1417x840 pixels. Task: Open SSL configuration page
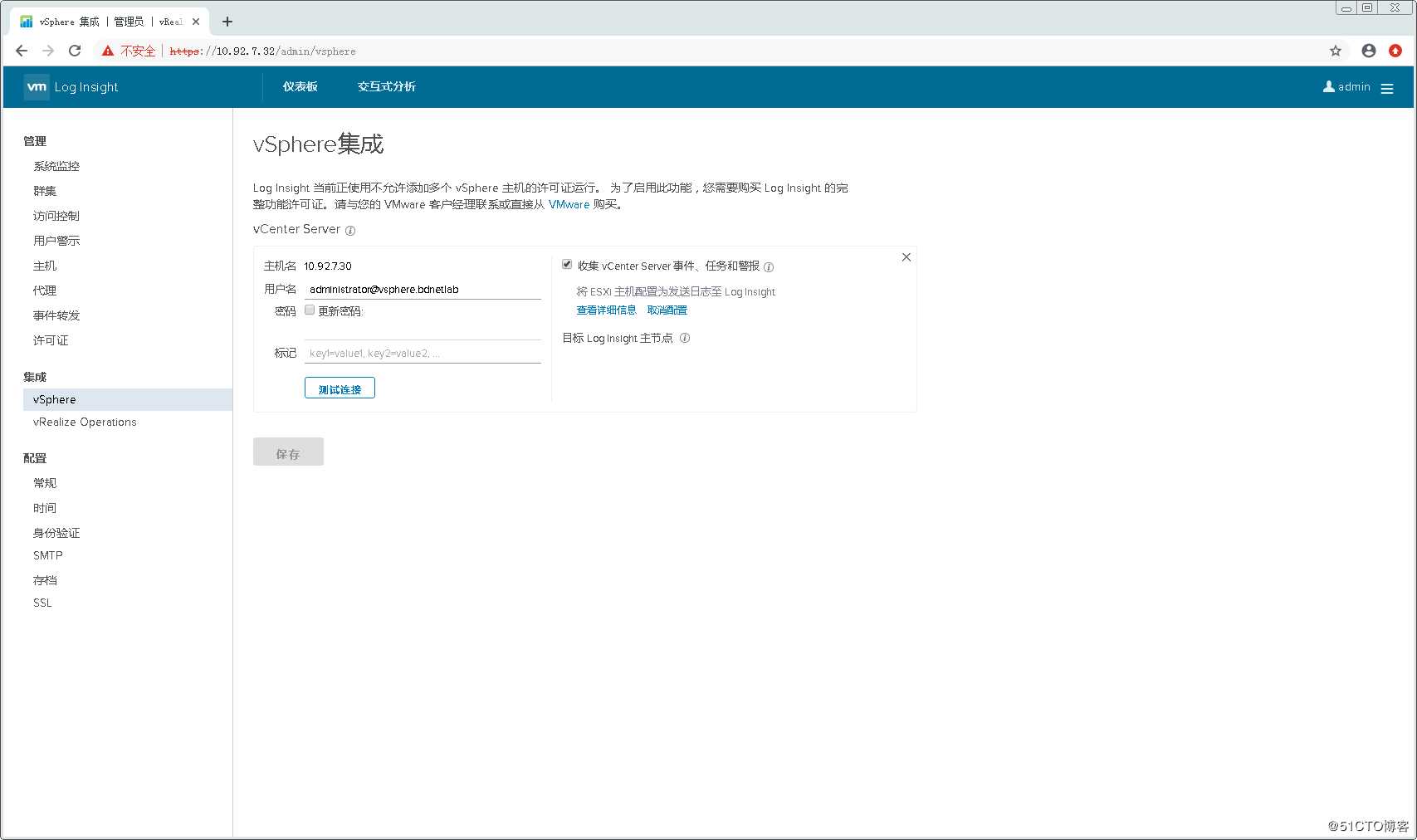tap(42, 603)
